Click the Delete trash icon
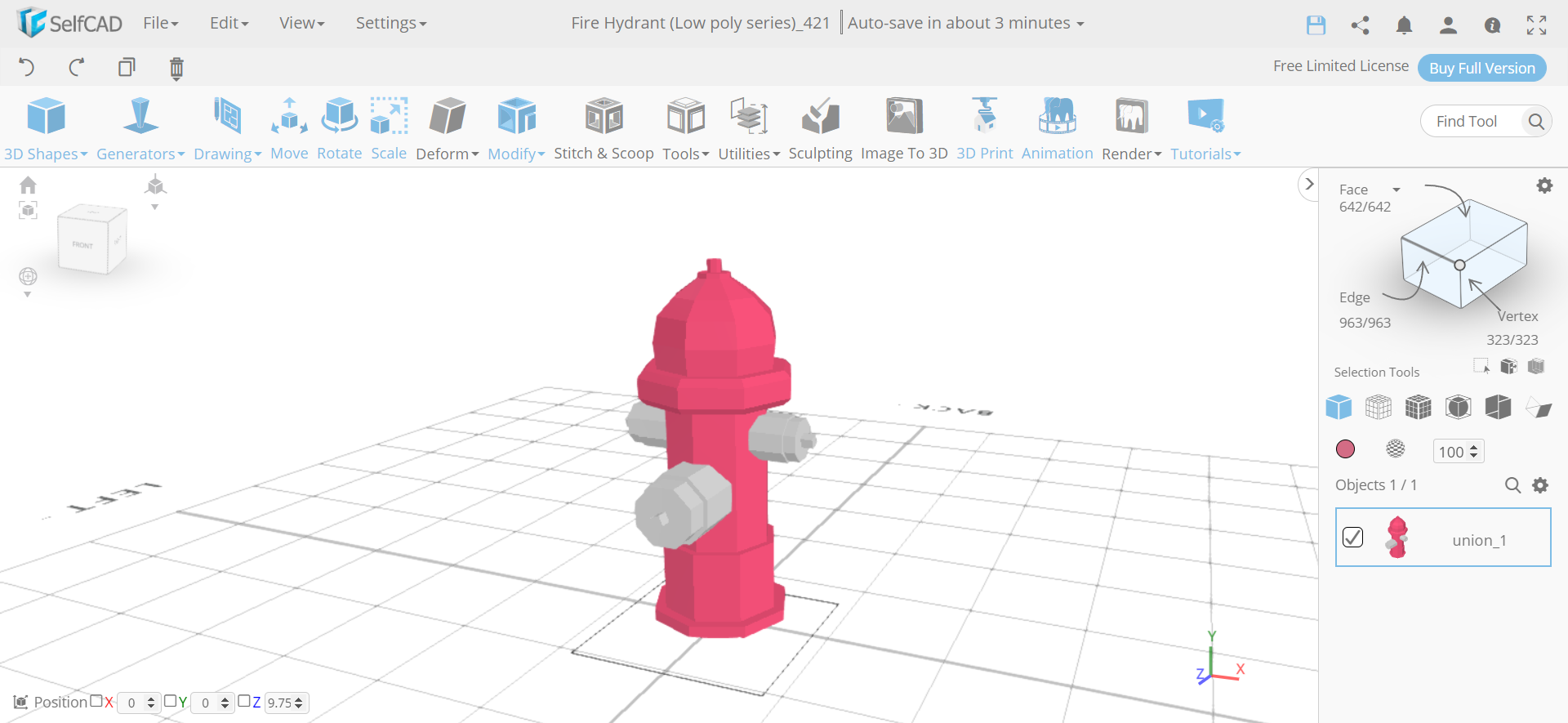Viewport: 1568px width, 723px height. tap(176, 68)
